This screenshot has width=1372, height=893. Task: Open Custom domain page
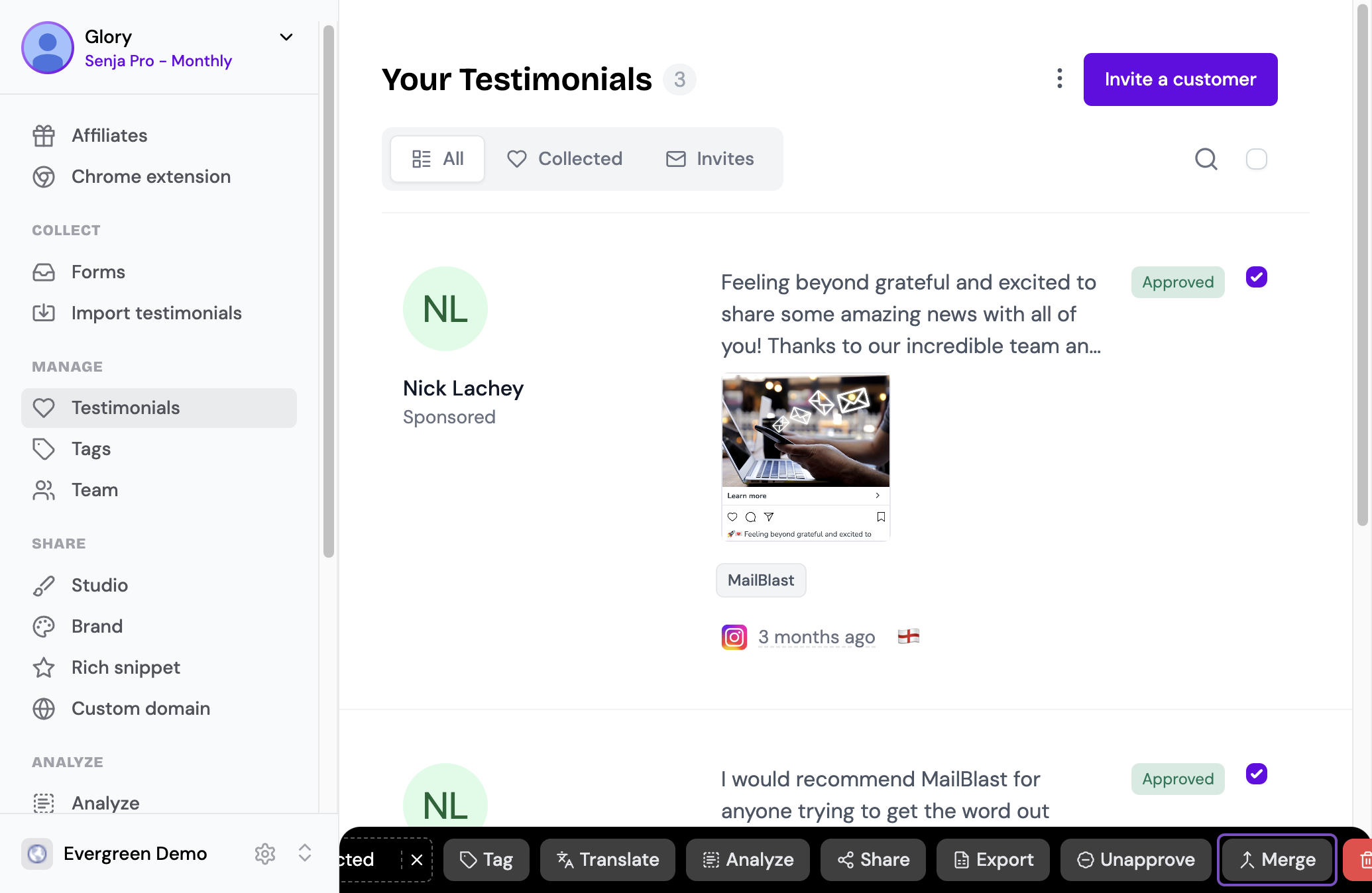(x=158, y=708)
